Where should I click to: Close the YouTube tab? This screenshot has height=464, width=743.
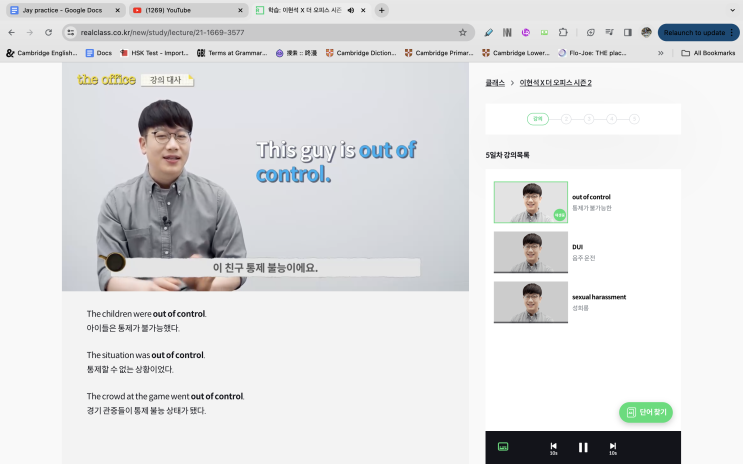click(240, 10)
